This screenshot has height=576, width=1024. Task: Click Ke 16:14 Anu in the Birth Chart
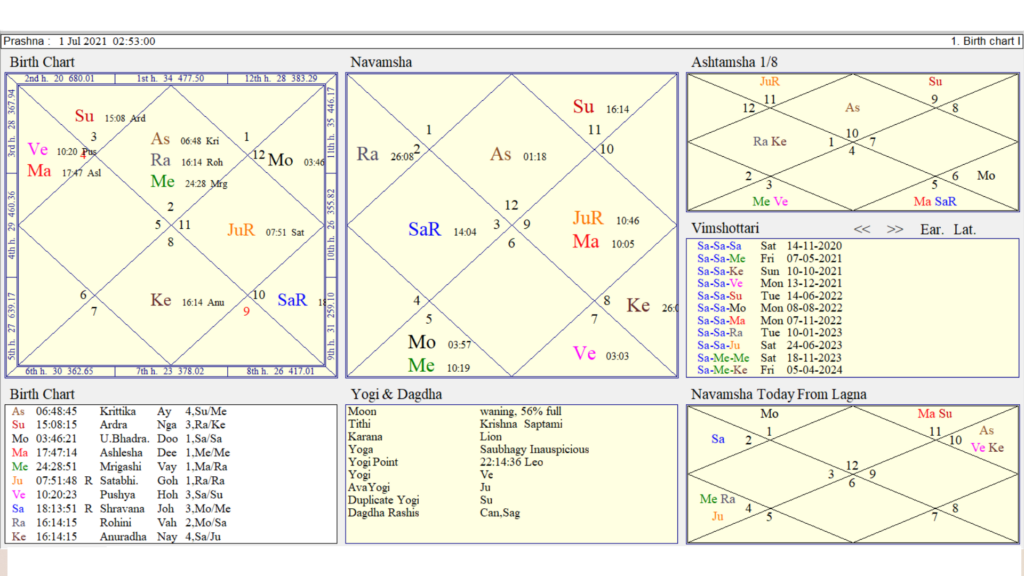click(187, 301)
